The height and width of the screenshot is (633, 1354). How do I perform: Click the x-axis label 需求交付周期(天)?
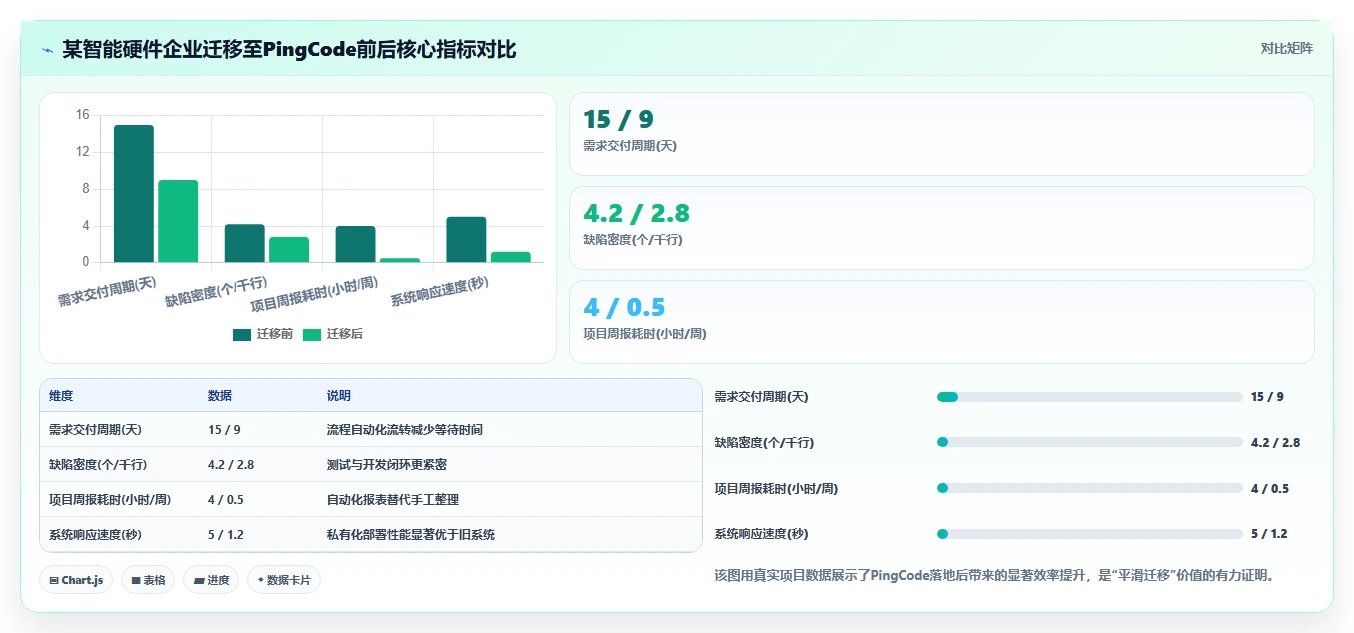(107, 291)
